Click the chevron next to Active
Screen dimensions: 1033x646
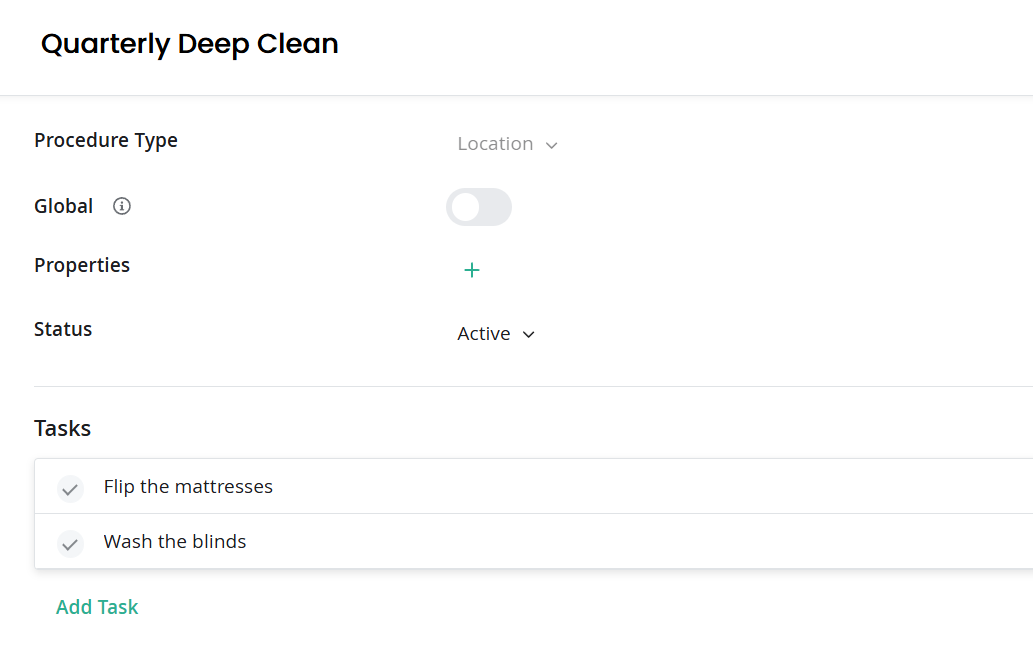click(x=528, y=335)
